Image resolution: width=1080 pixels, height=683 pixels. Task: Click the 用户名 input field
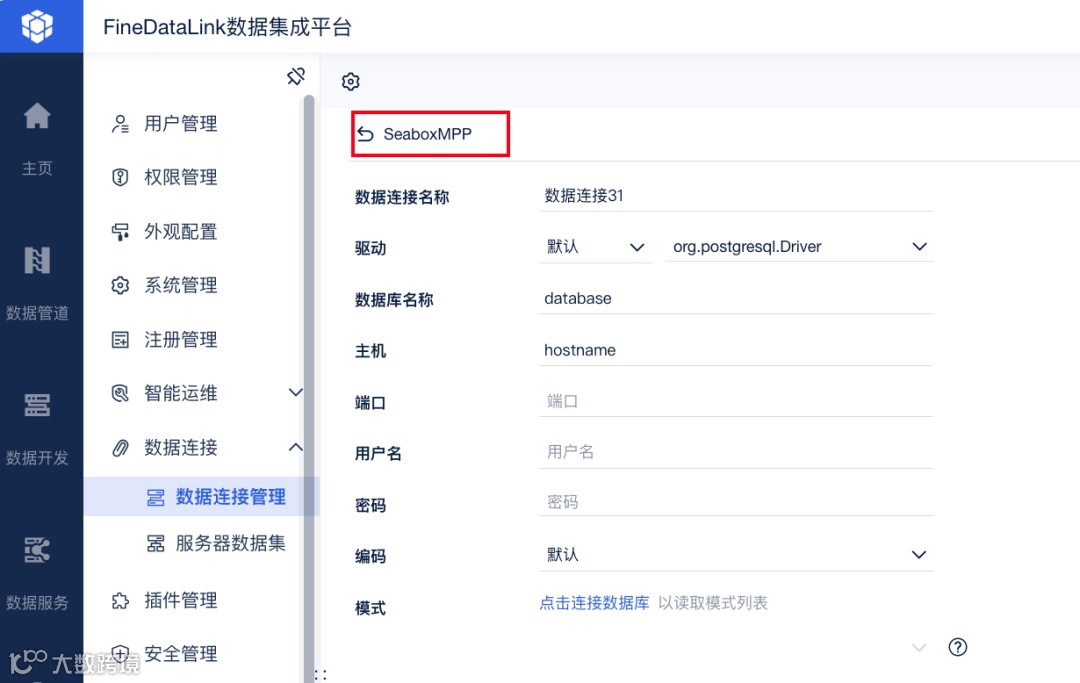736,452
